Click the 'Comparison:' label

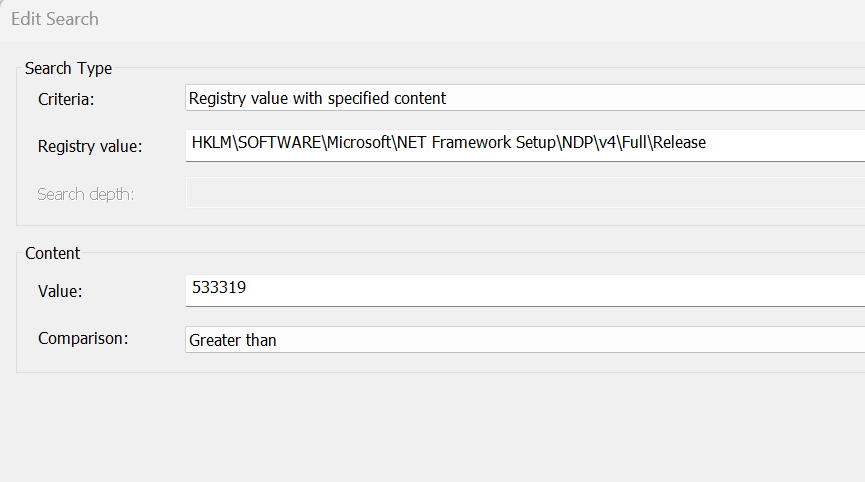point(83,339)
